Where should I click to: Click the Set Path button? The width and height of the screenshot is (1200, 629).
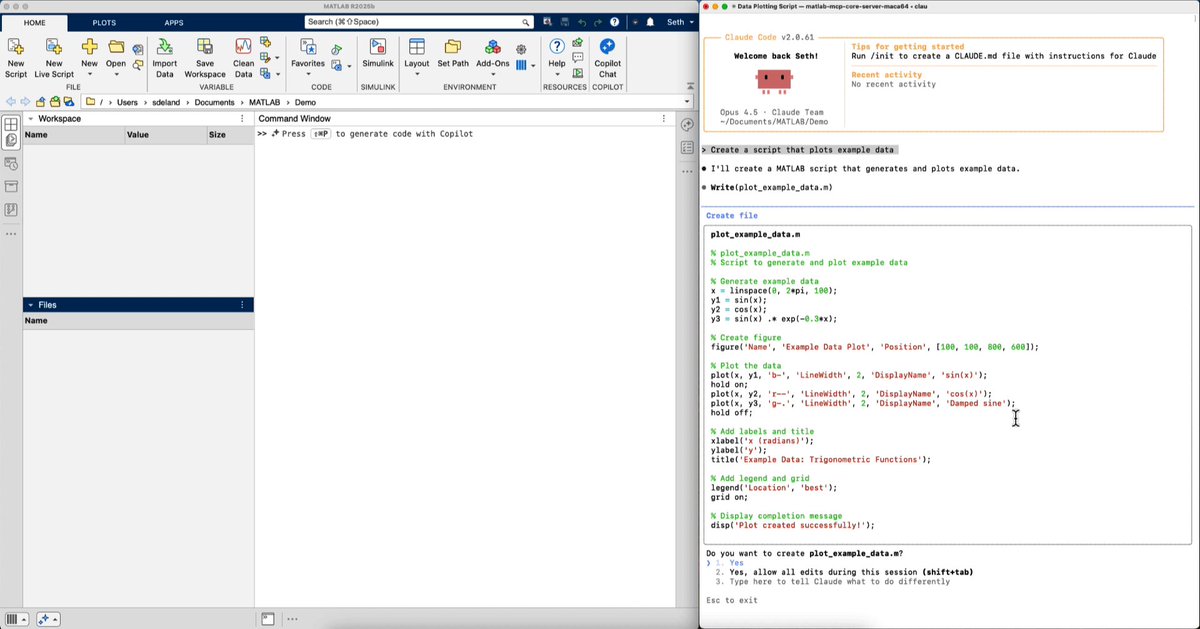coord(453,52)
